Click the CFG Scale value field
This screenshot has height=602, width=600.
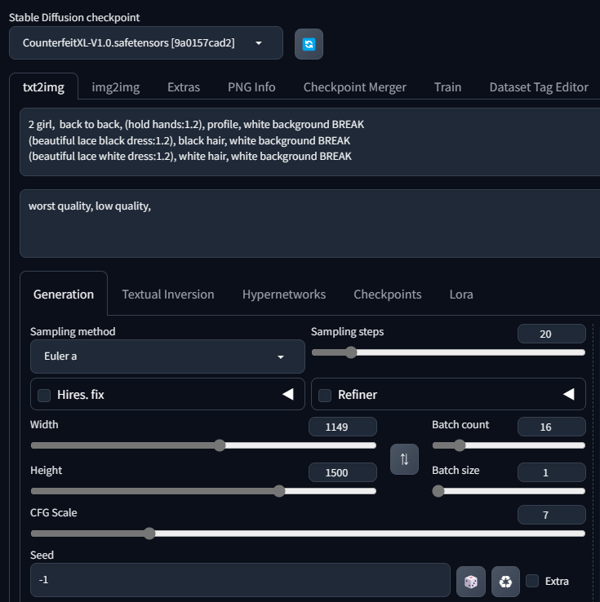(551, 515)
